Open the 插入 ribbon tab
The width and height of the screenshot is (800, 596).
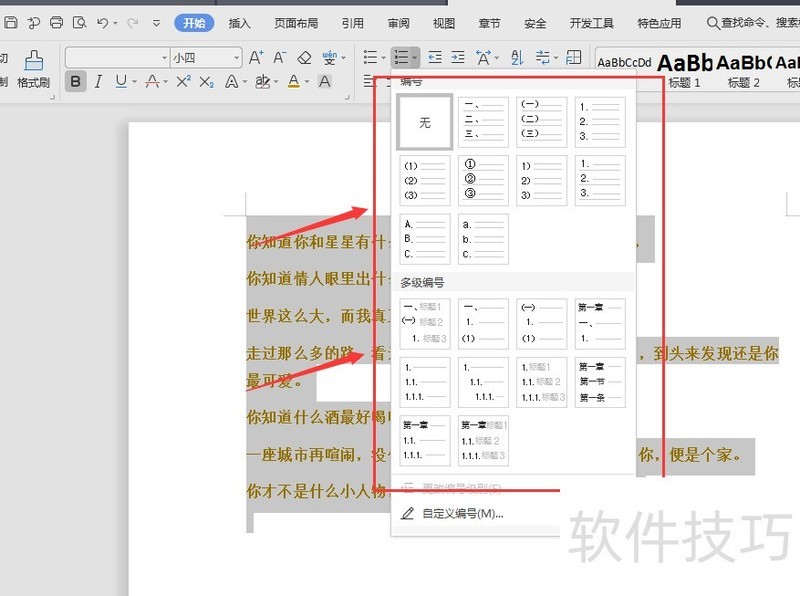(239, 23)
